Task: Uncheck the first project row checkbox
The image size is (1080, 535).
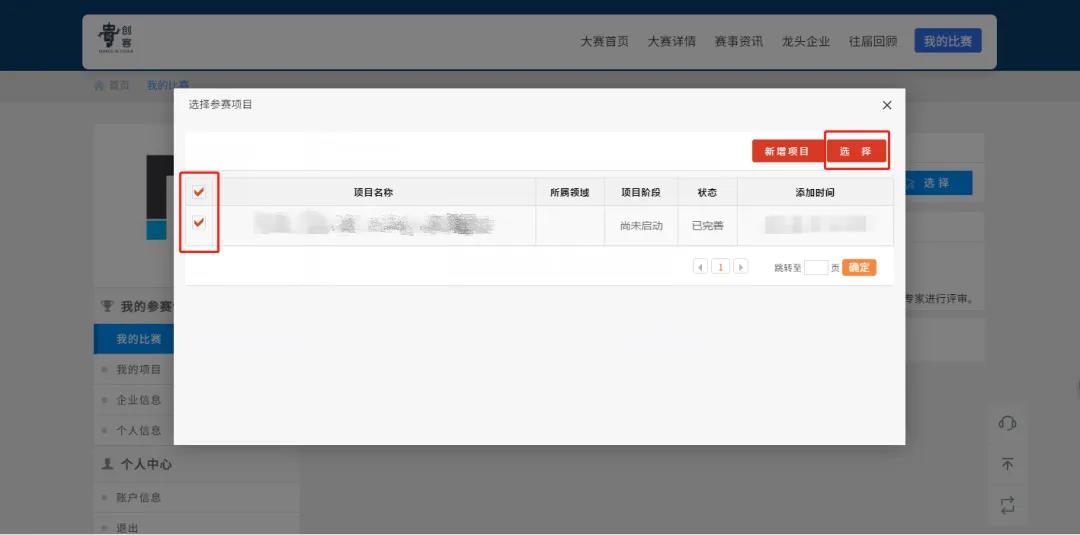Action: [x=199, y=223]
